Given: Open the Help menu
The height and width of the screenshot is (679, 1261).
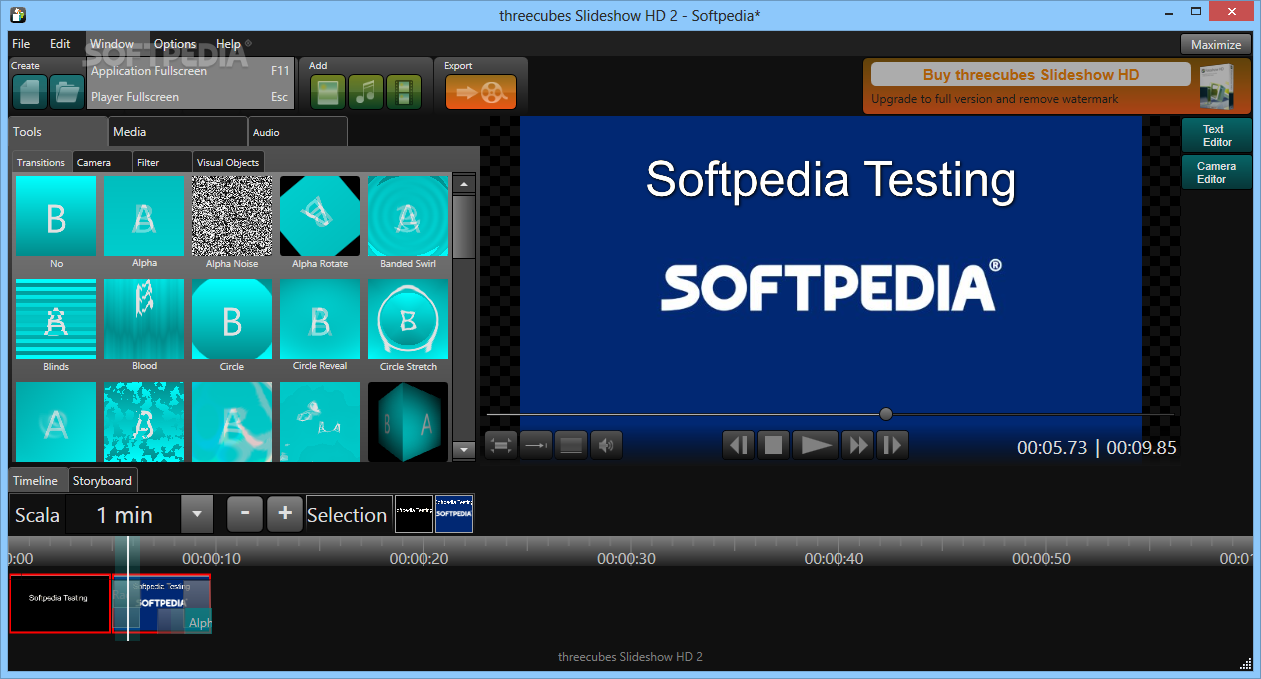Looking at the screenshot, I should coord(228,44).
